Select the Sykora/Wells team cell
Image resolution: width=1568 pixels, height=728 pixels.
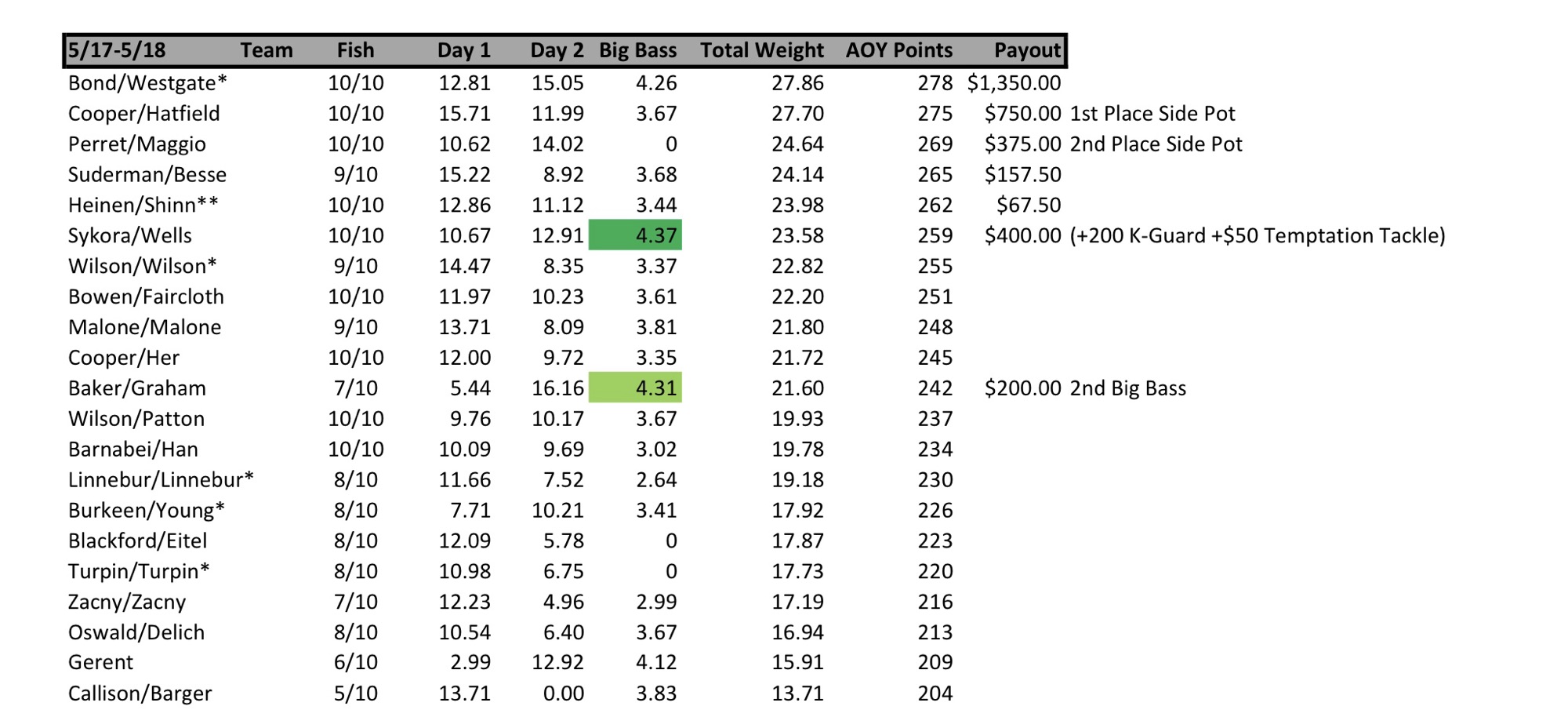coord(130,235)
